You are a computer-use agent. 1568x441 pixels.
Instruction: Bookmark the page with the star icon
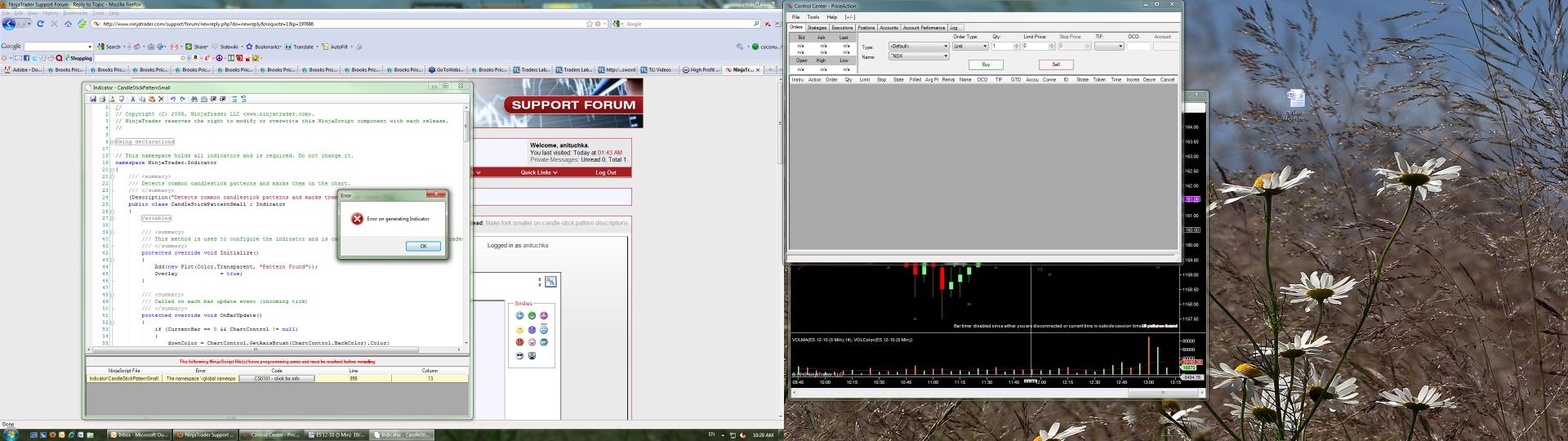[590, 24]
